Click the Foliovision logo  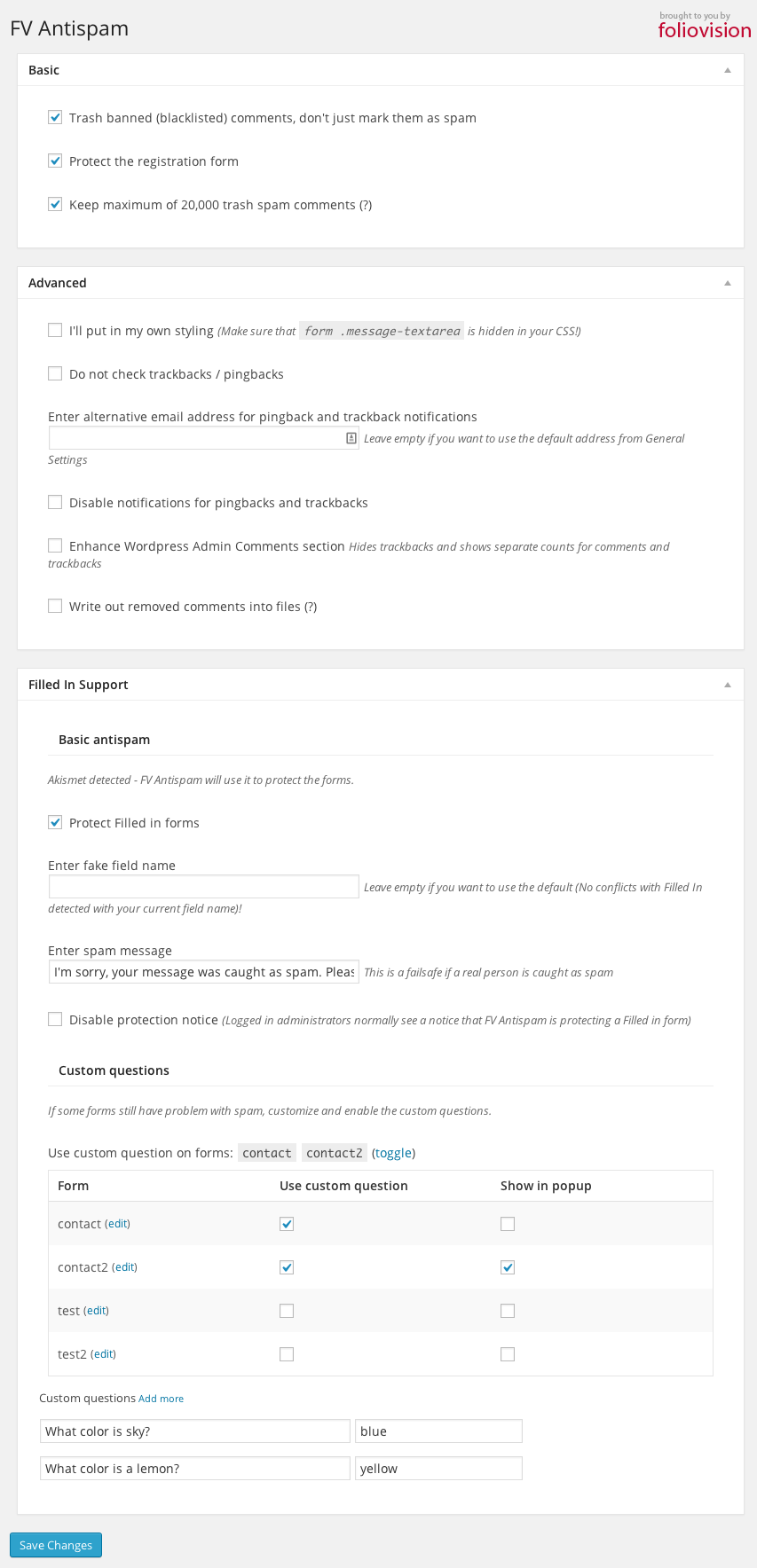coord(705,26)
